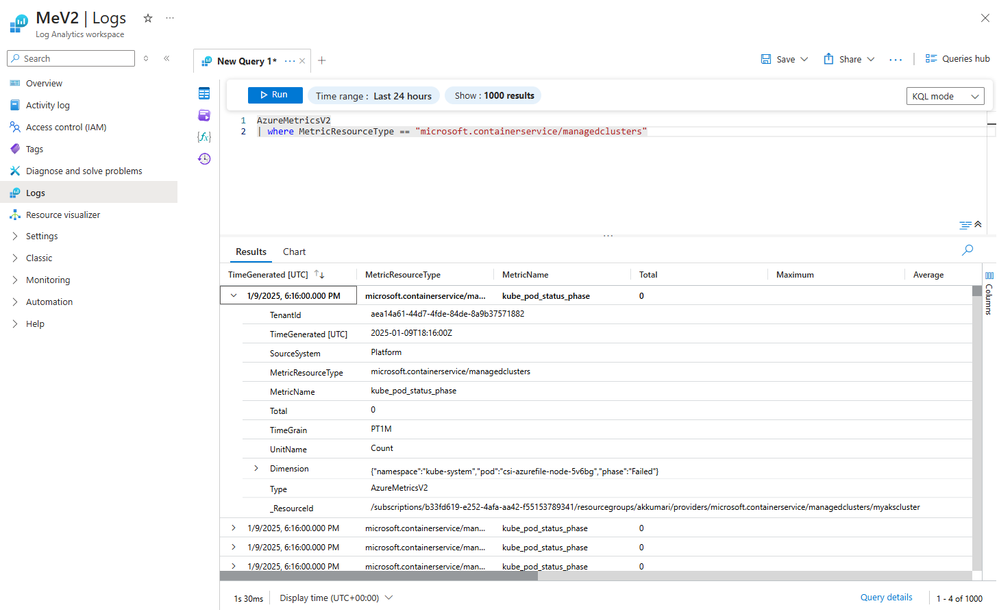Open the saved queries panel icon
Screen dimensions: 999x610
[204, 115]
